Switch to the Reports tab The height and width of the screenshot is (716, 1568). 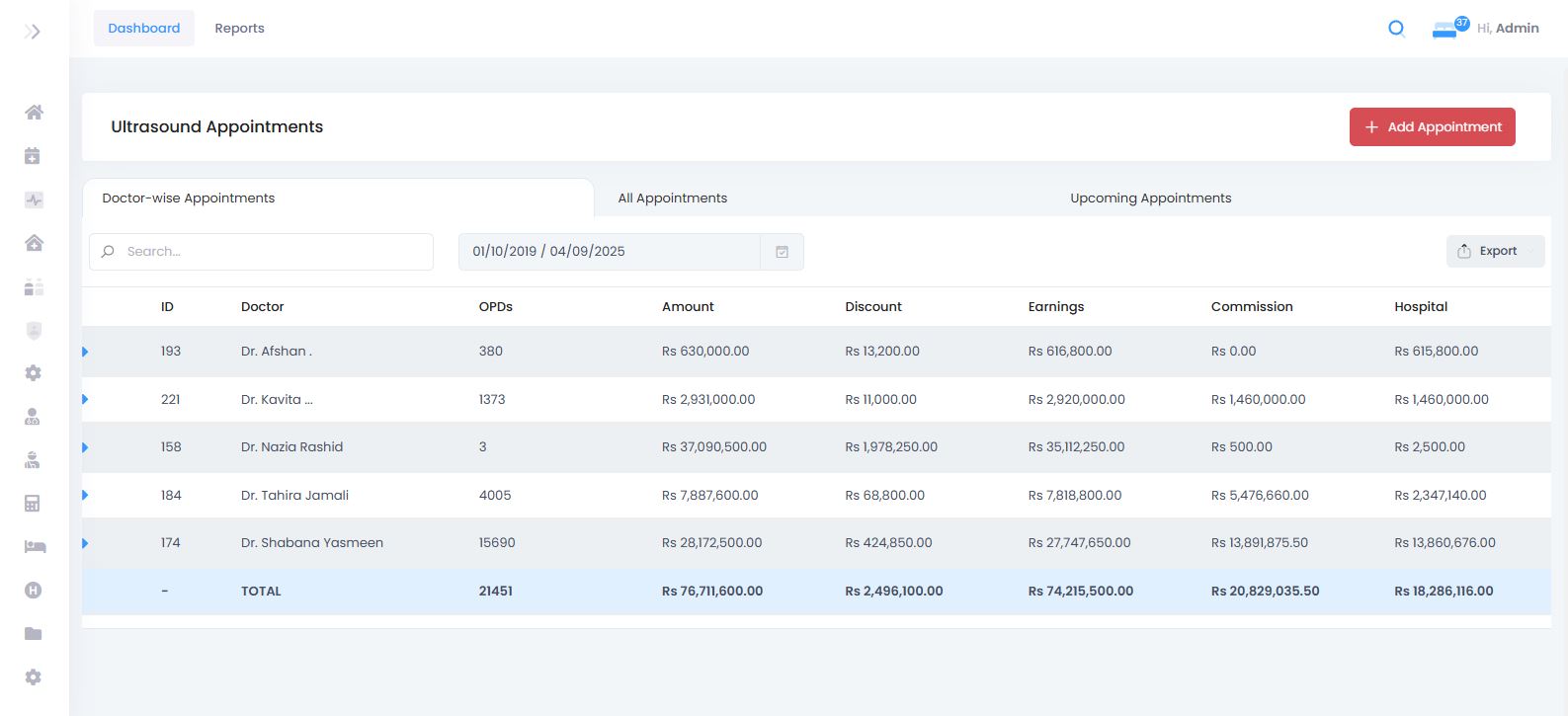pos(239,28)
